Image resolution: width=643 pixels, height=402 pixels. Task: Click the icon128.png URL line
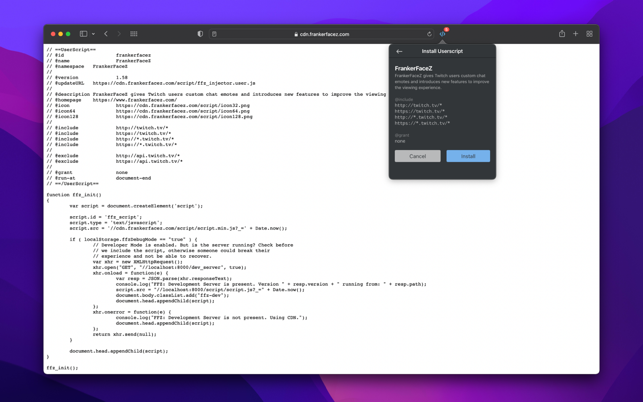click(149, 116)
